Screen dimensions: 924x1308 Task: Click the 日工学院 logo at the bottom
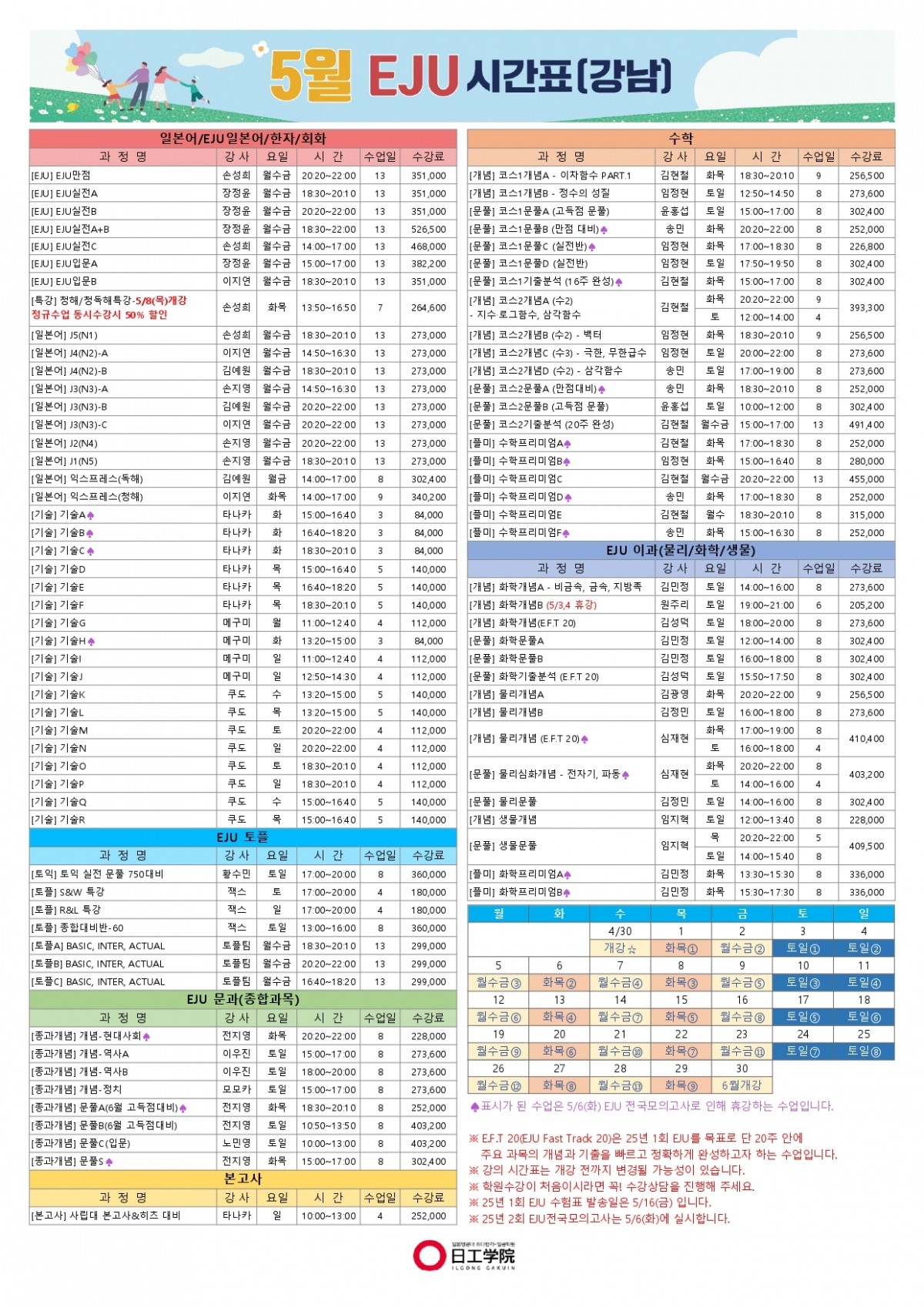pos(464,1256)
